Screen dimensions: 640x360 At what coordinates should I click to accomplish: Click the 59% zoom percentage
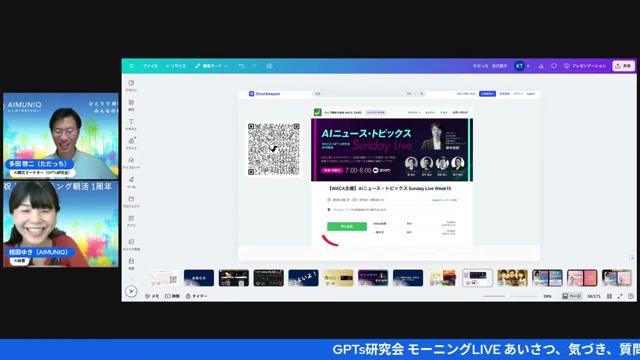(x=547, y=296)
